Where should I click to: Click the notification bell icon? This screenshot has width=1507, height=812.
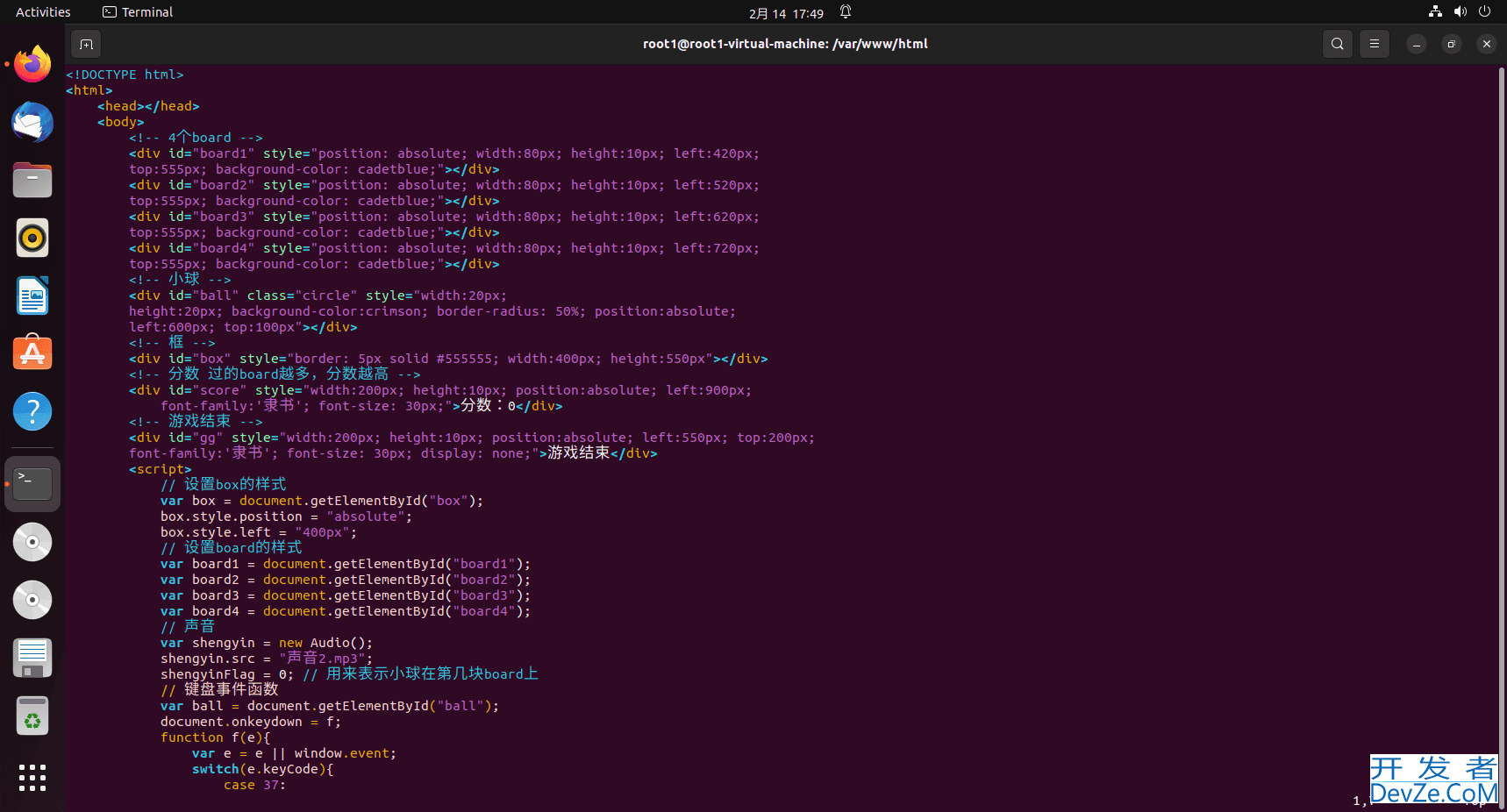click(x=846, y=12)
